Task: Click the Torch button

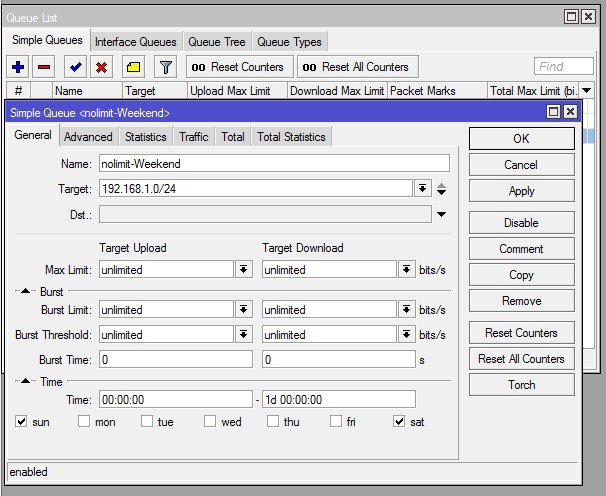Action: (521, 384)
